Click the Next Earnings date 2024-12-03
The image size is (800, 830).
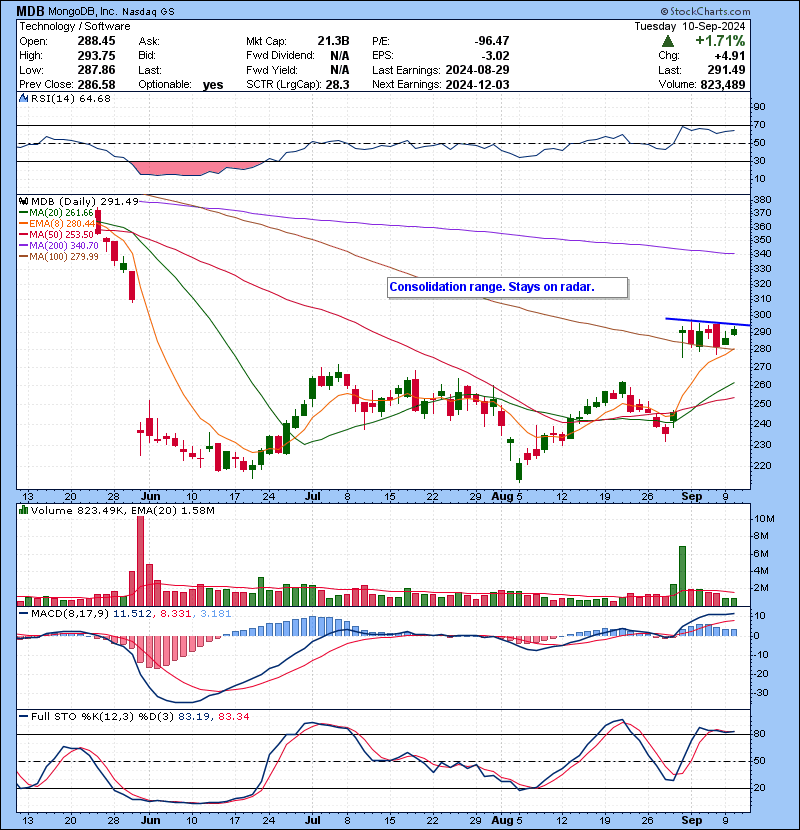tap(478, 84)
